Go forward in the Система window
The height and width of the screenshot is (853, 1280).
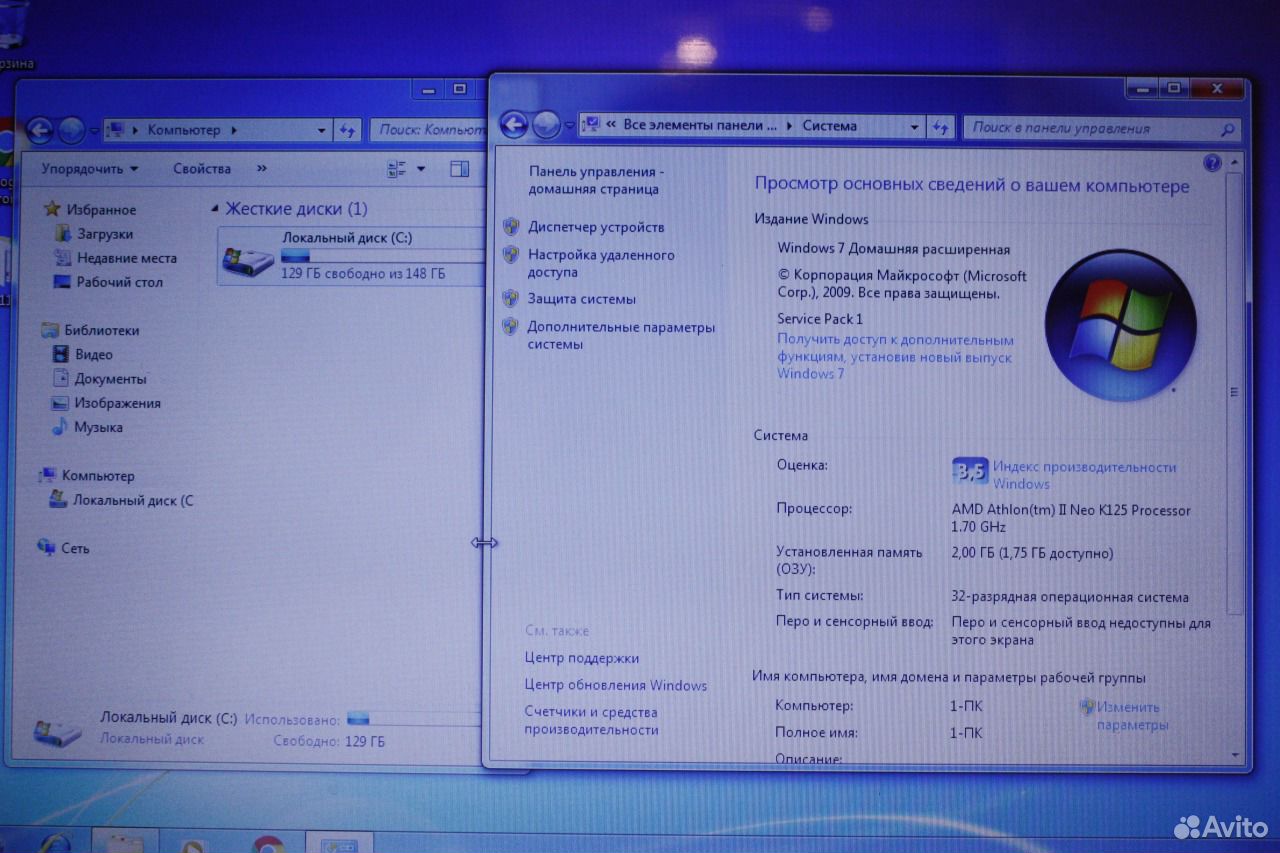point(546,125)
